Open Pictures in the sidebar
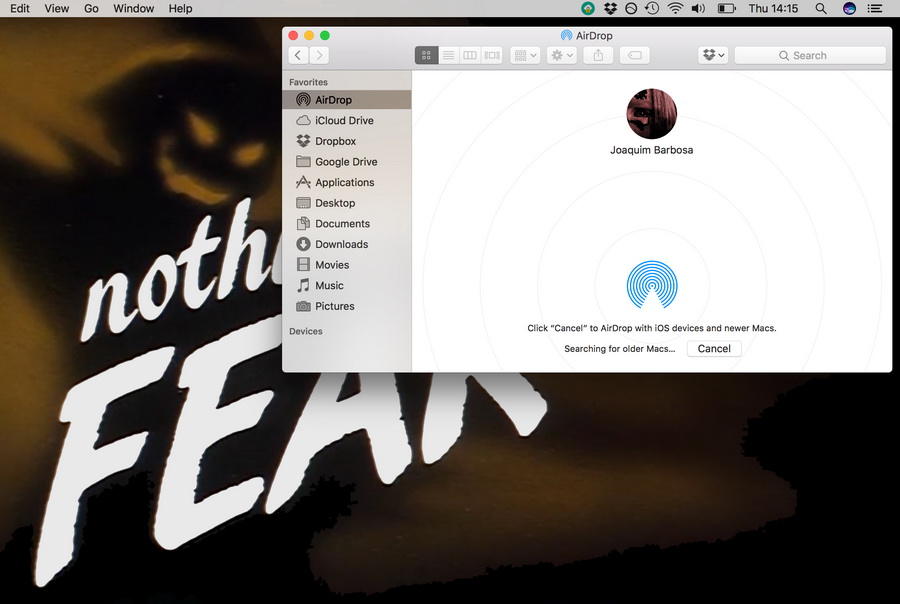 click(x=347, y=307)
